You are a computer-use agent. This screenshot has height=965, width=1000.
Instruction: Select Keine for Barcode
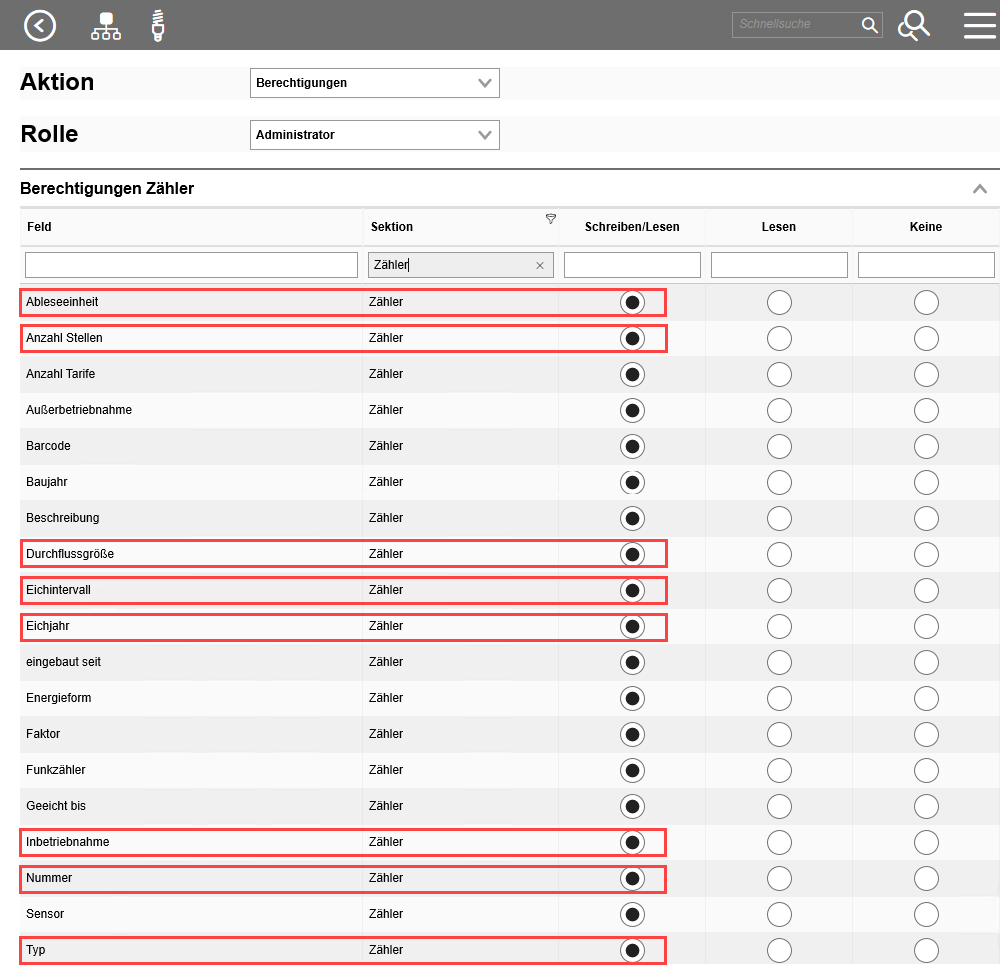tap(926, 446)
